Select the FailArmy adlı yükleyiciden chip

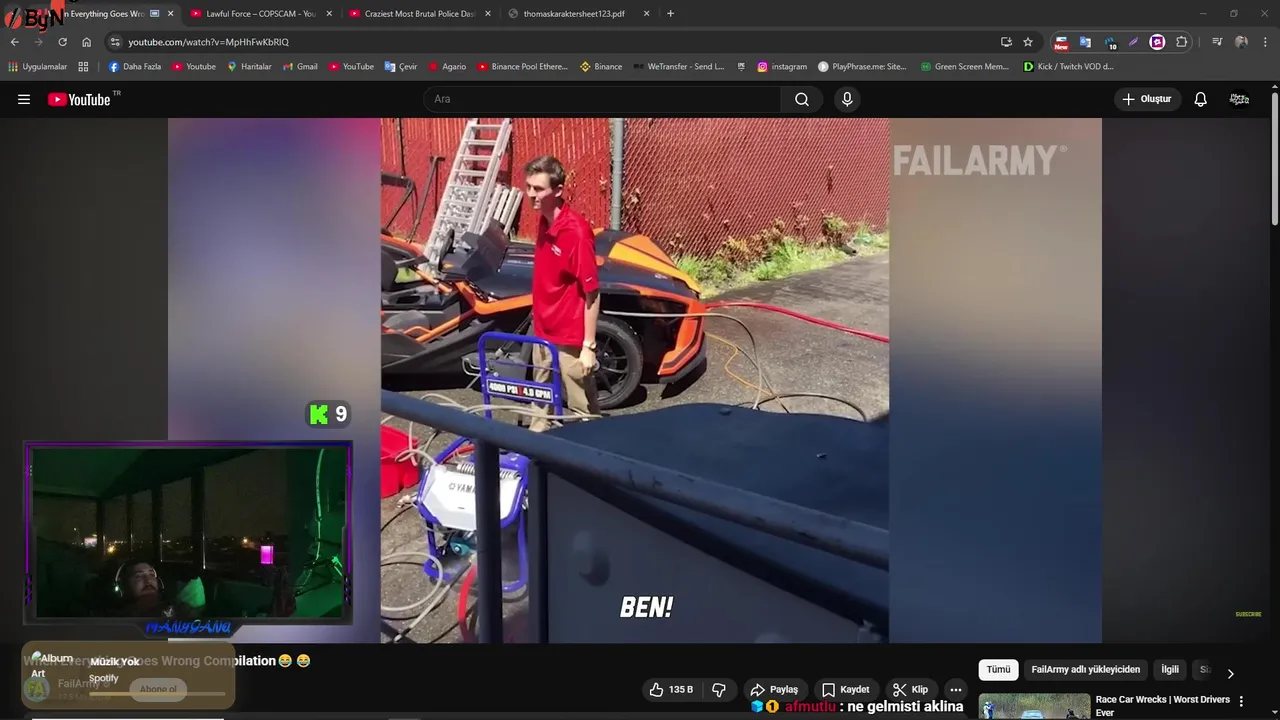point(1086,670)
